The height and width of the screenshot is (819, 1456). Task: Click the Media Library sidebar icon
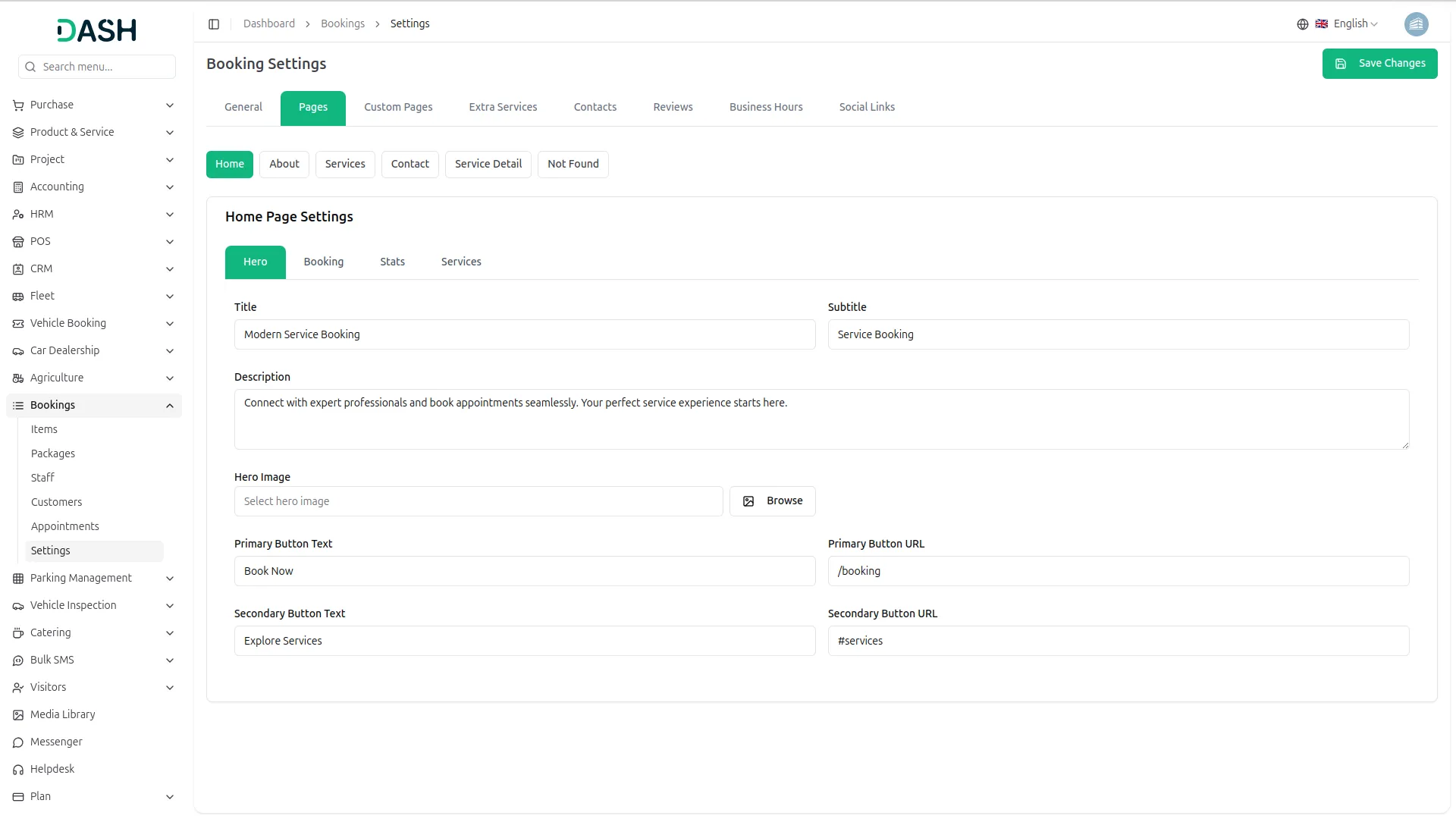point(18,715)
